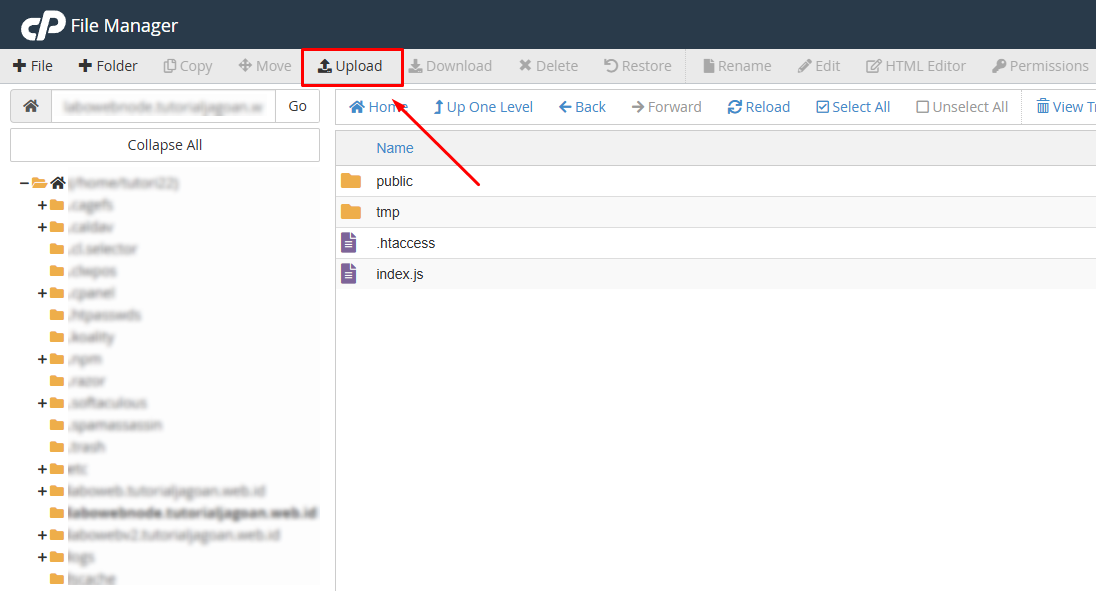Go to Home in the navigation bar
Viewport: 1096px width, 591px height.
[x=378, y=107]
